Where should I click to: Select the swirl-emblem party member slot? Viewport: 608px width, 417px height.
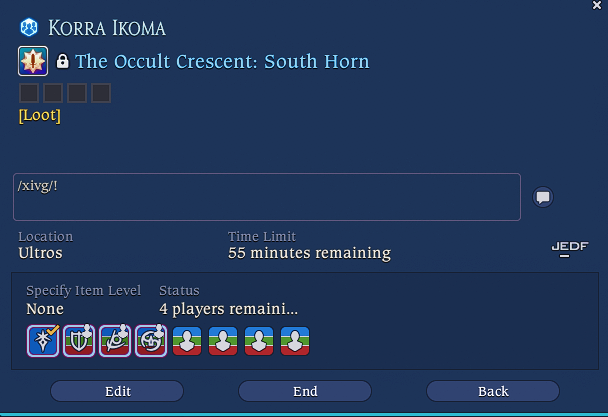pyautogui.click(x=151, y=341)
